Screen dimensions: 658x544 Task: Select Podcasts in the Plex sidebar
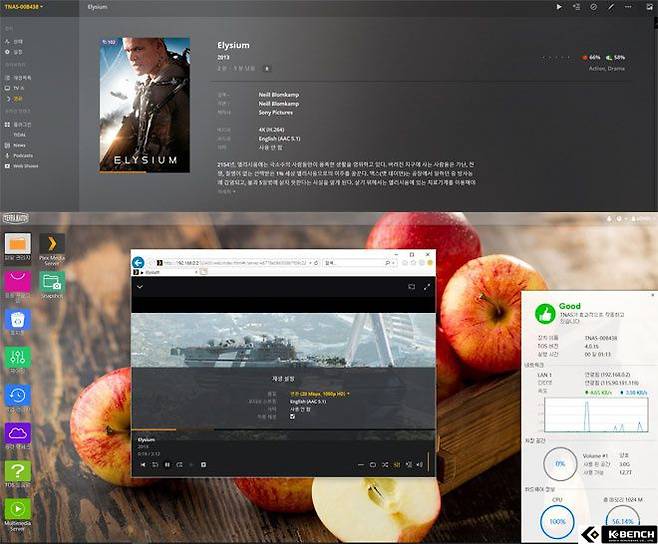23,156
